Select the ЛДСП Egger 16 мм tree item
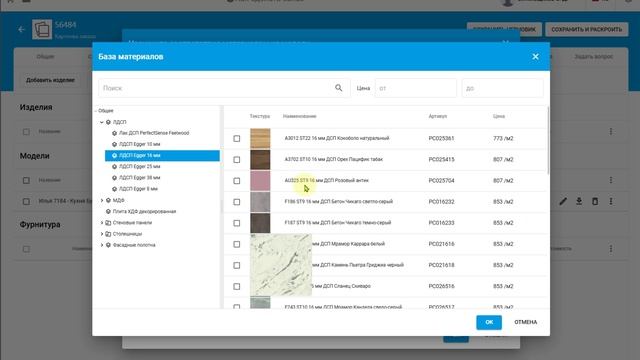This screenshot has height=360, width=640. pyautogui.click(x=162, y=156)
